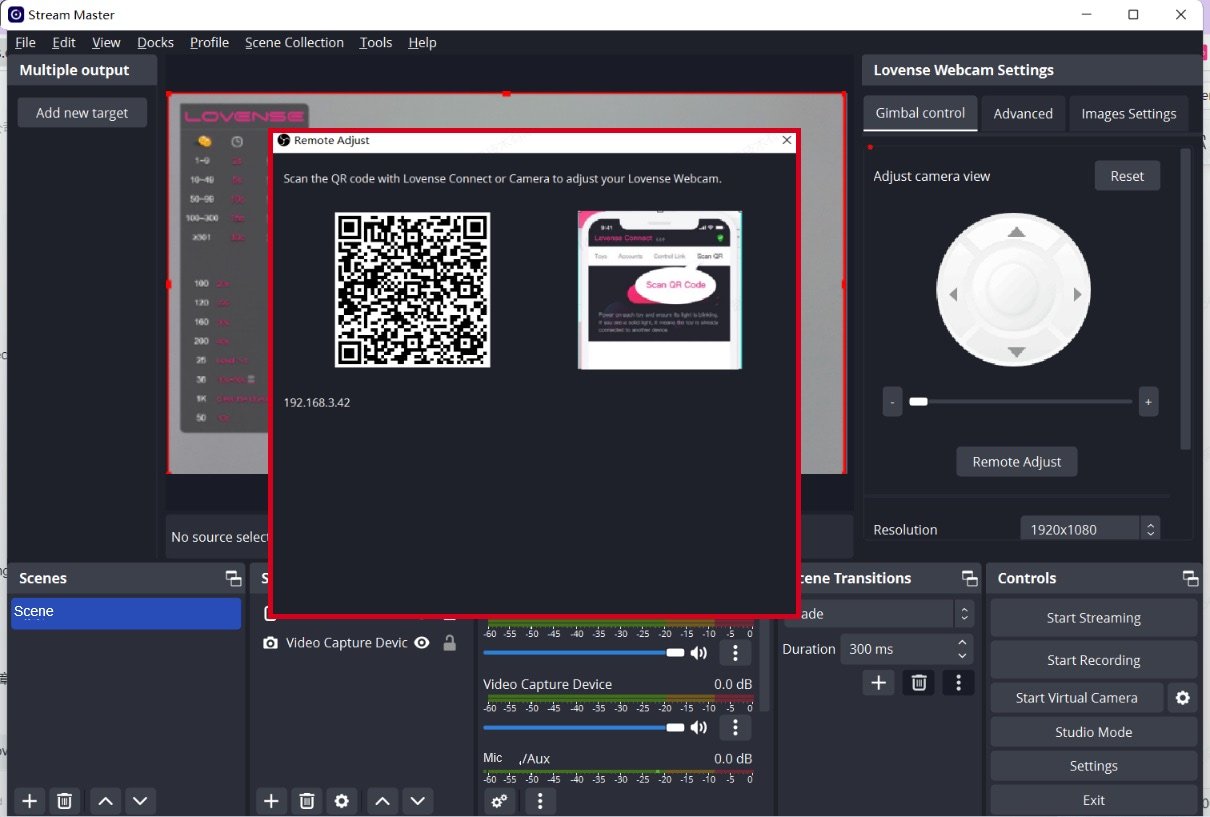The width and height of the screenshot is (1210, 817).
Task: Float the Scene Transitions dock
Action: pyautogui.click(x=969, y=578)
